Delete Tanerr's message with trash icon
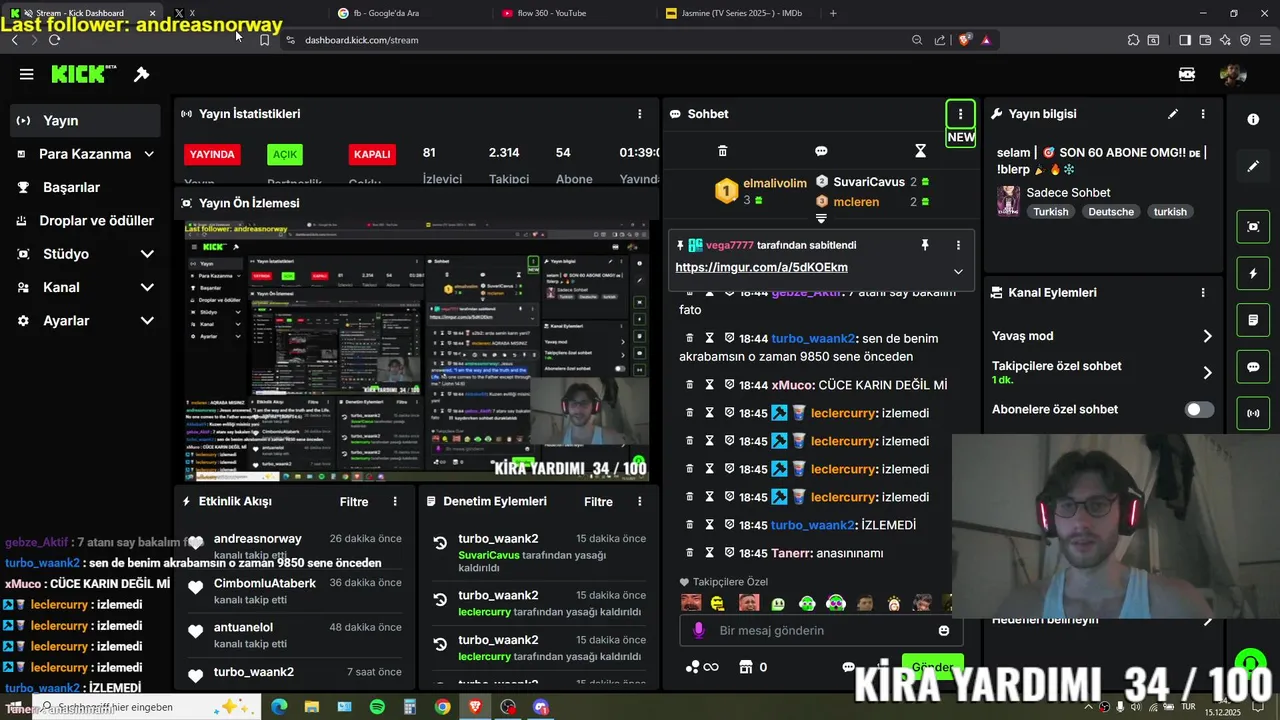The height and width of the screenshot is (720, 1280). click(689, 553)
